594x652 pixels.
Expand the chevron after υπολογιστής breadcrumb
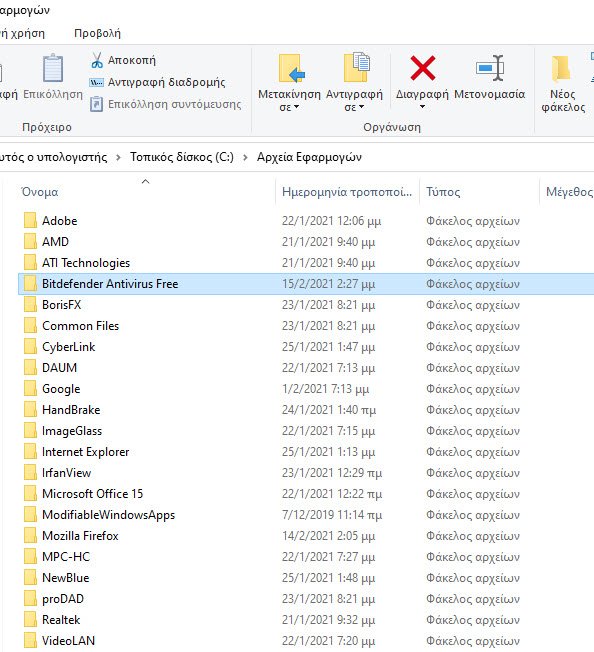(118, 158)
